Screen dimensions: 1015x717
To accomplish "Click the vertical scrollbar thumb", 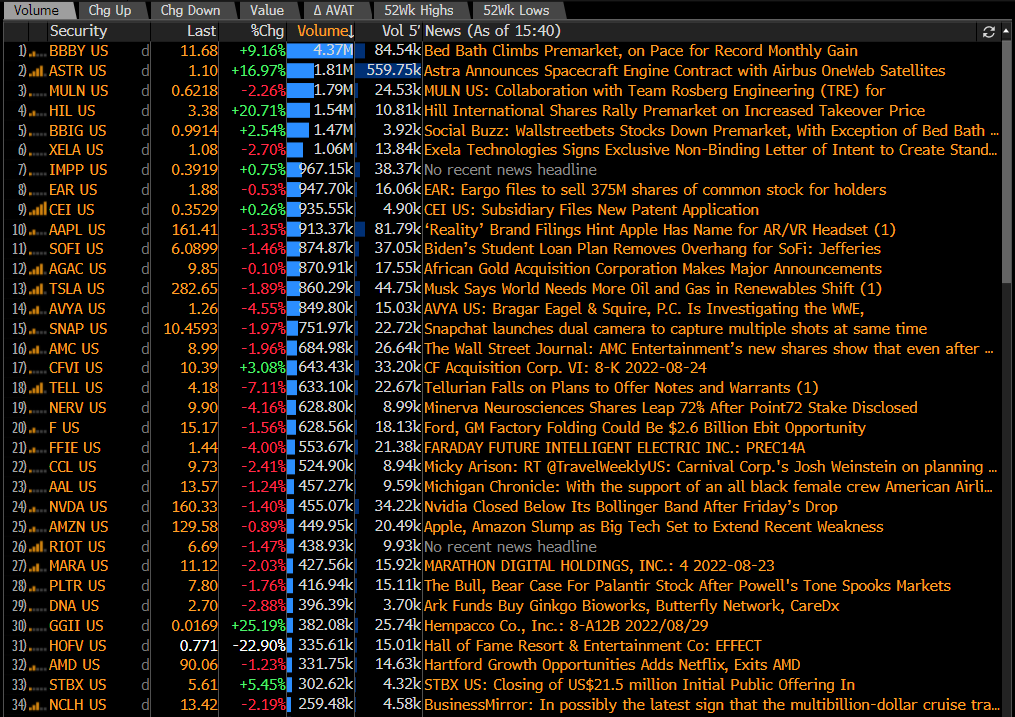I will coord(1007,162).
